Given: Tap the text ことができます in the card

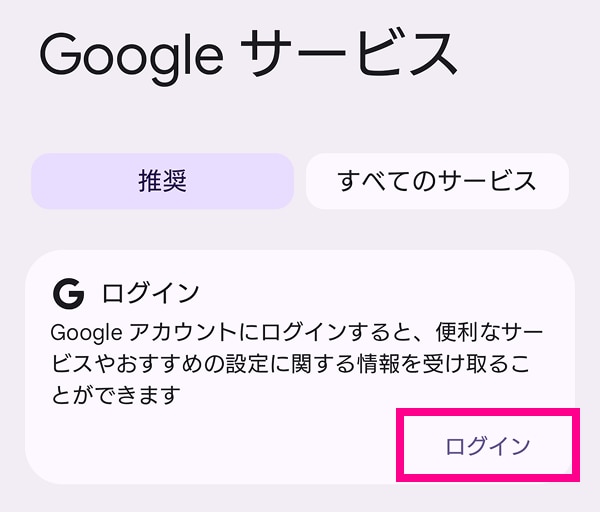Looking at the screenshot, I should (x=120, y=396).
